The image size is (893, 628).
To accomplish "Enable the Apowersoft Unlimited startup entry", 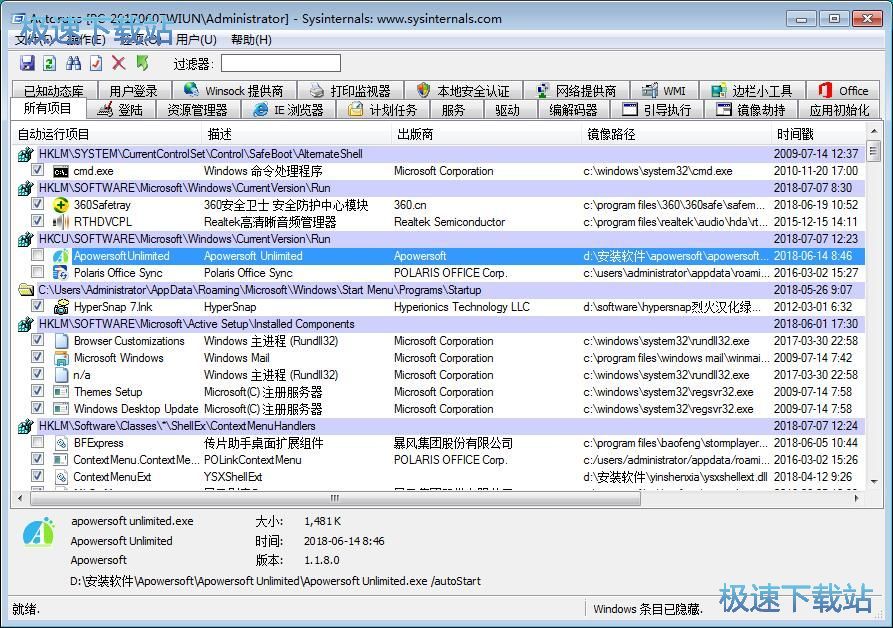I will point(38,255).
